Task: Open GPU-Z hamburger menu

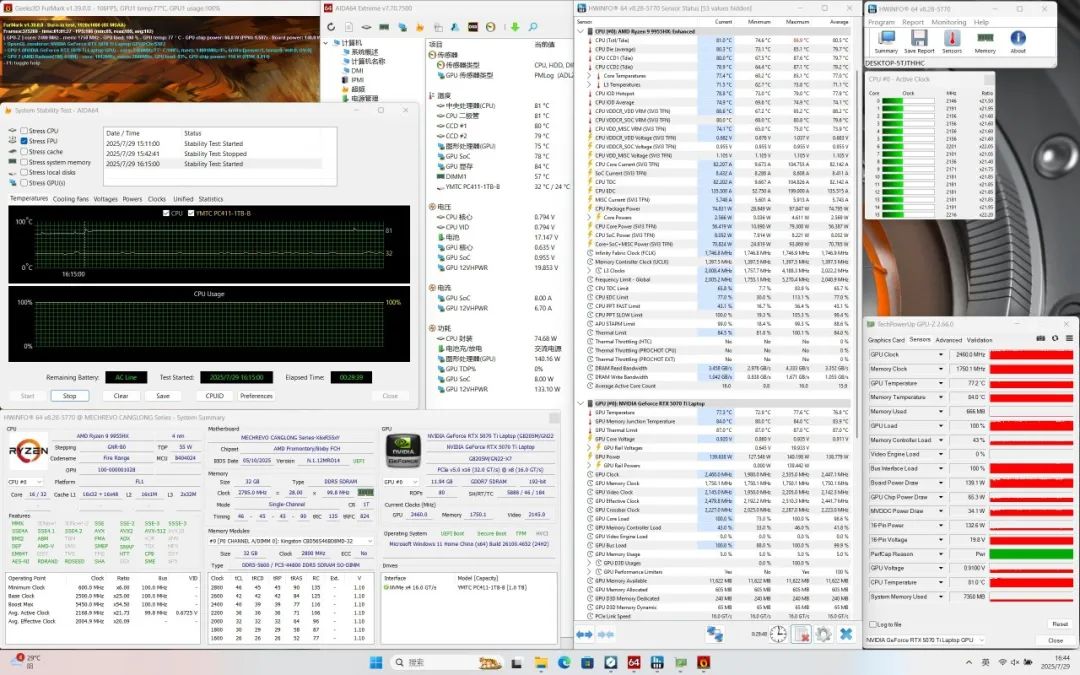Action: tap(1068, 338)
